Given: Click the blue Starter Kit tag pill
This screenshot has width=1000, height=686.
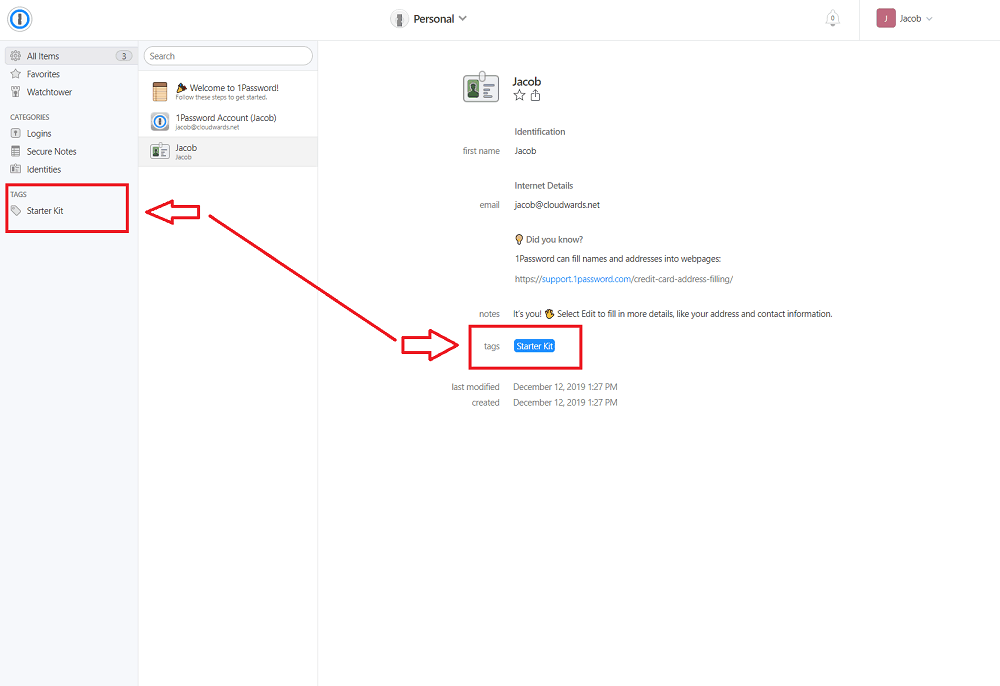Looking at the screenshot, I should (533, 345).
